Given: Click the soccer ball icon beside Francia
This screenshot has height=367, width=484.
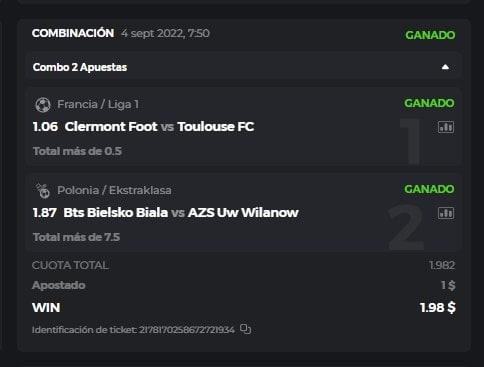Looking at the screenshot, I should coord(43,105).
